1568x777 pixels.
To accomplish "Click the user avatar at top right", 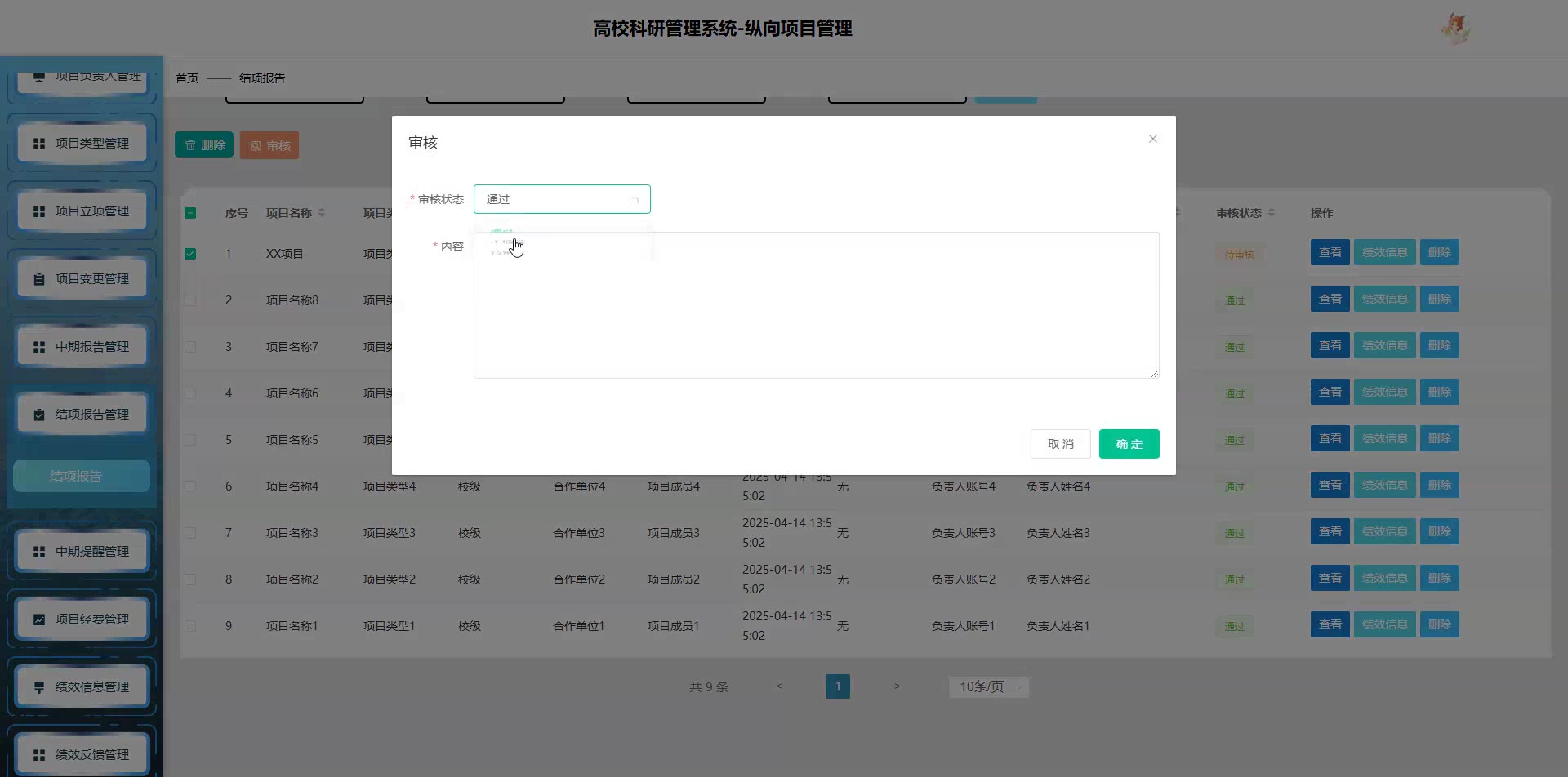I will pyautogui.click(x=1454, y=29).
